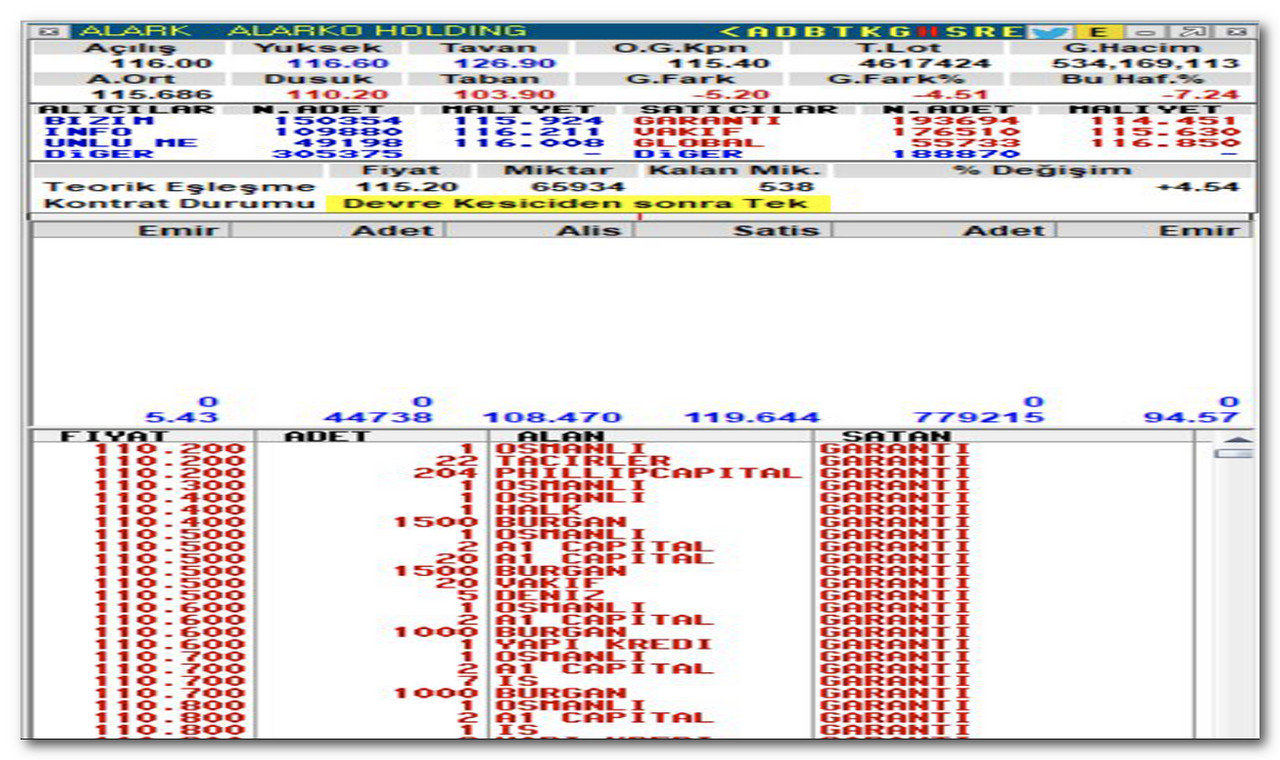This screenshot has height=760, width=1280.
Task: Click the total bid quantity 44738
Action: click(x=379, y=418)
